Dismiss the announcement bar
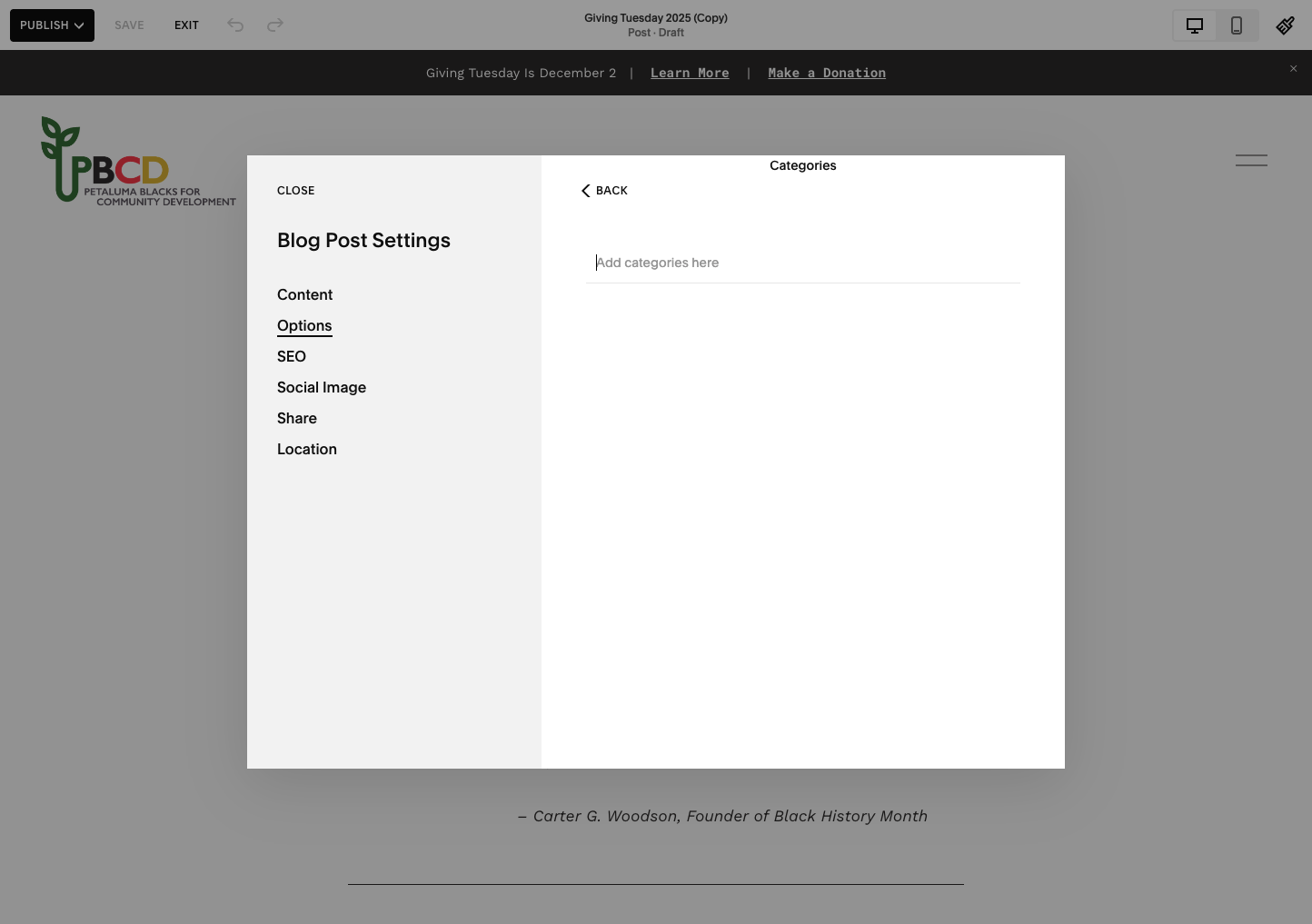This screenshot has width=1312, height=924. [x=1294, y=69]
